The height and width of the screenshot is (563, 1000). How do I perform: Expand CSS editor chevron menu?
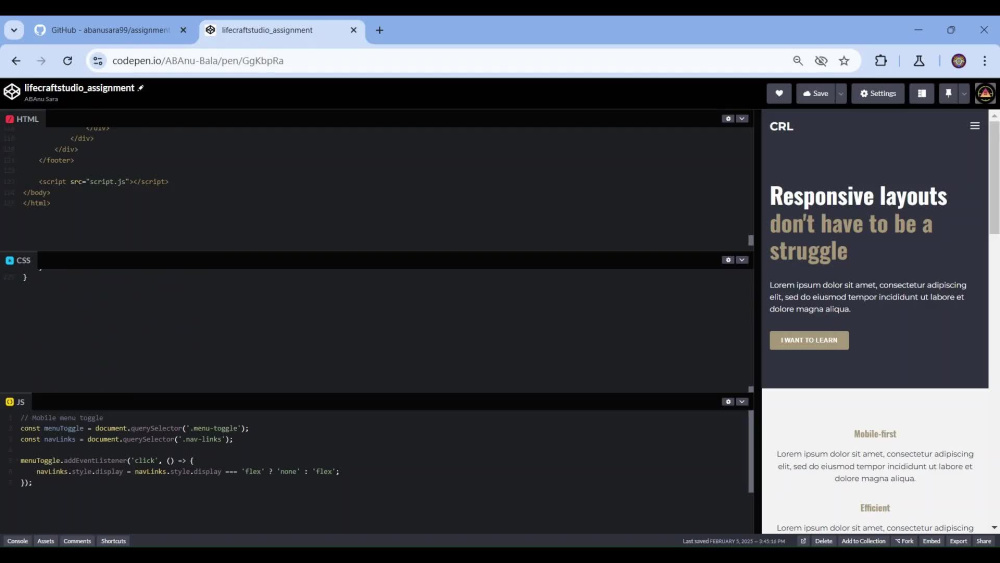(742, 260)
